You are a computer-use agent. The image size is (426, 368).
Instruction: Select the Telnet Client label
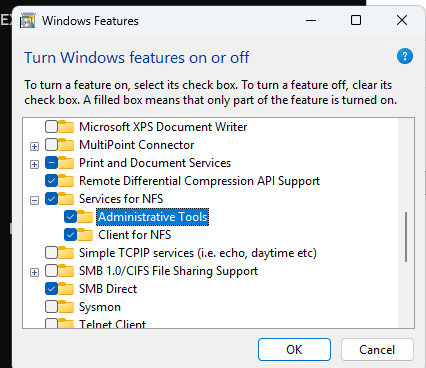(x=112, y=323)
